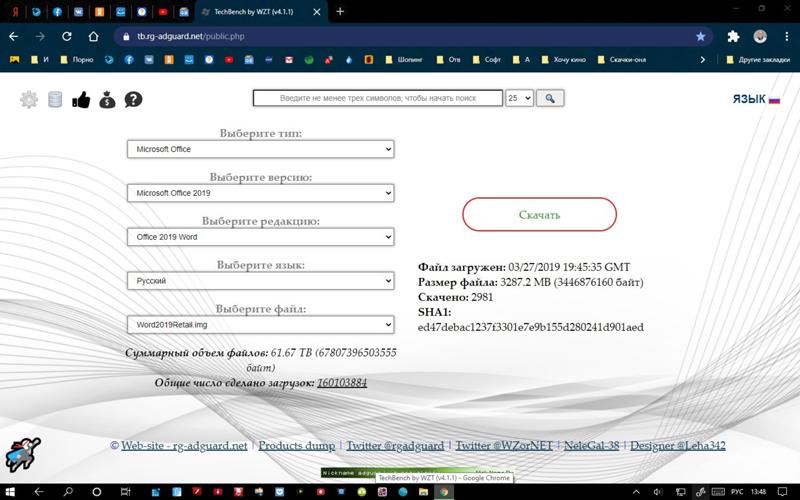Open the Designer @Leha342 link
The height and width of the screenshot is (500, 800).
pyautogui.click(x=678, y=445)
